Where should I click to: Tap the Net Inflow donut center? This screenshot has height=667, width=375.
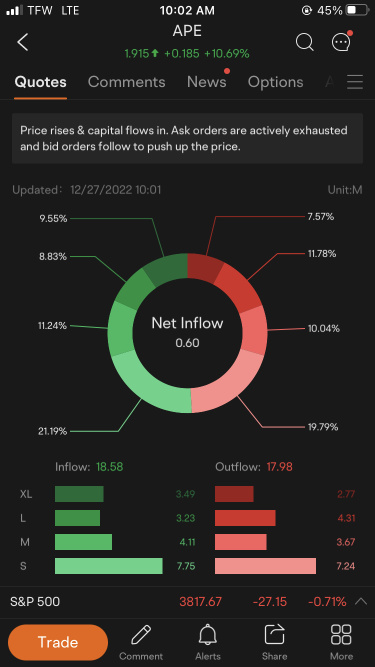188,333
